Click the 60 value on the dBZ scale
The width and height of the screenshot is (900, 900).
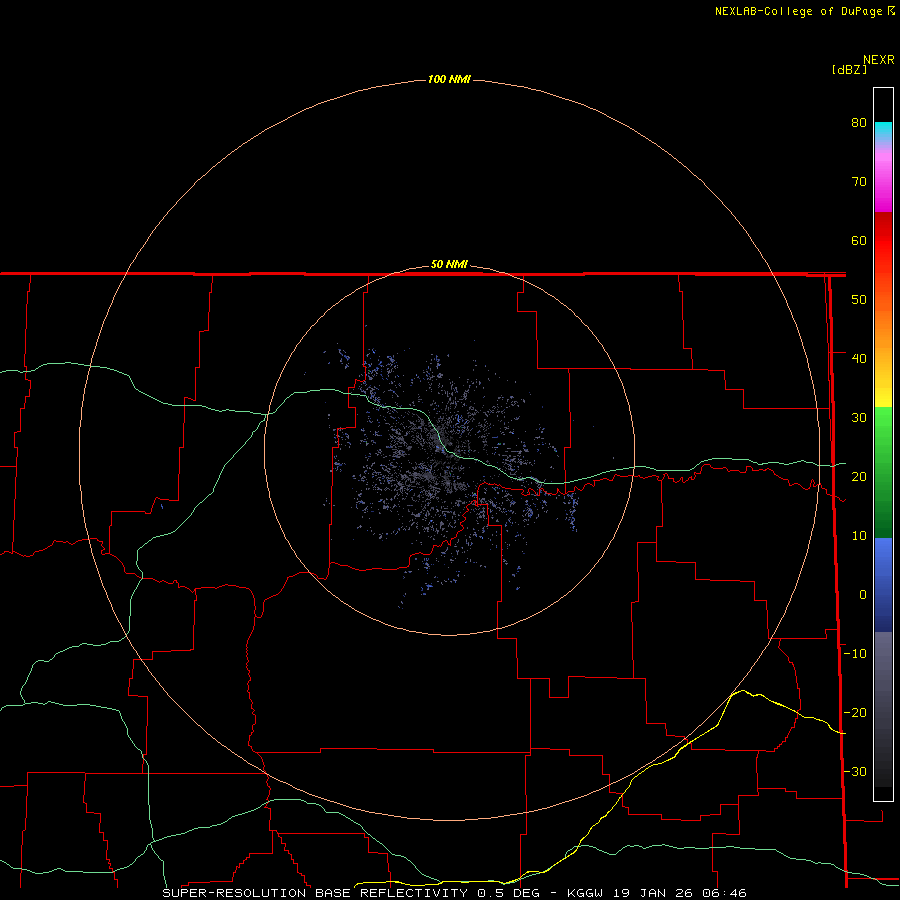[859, 240]
